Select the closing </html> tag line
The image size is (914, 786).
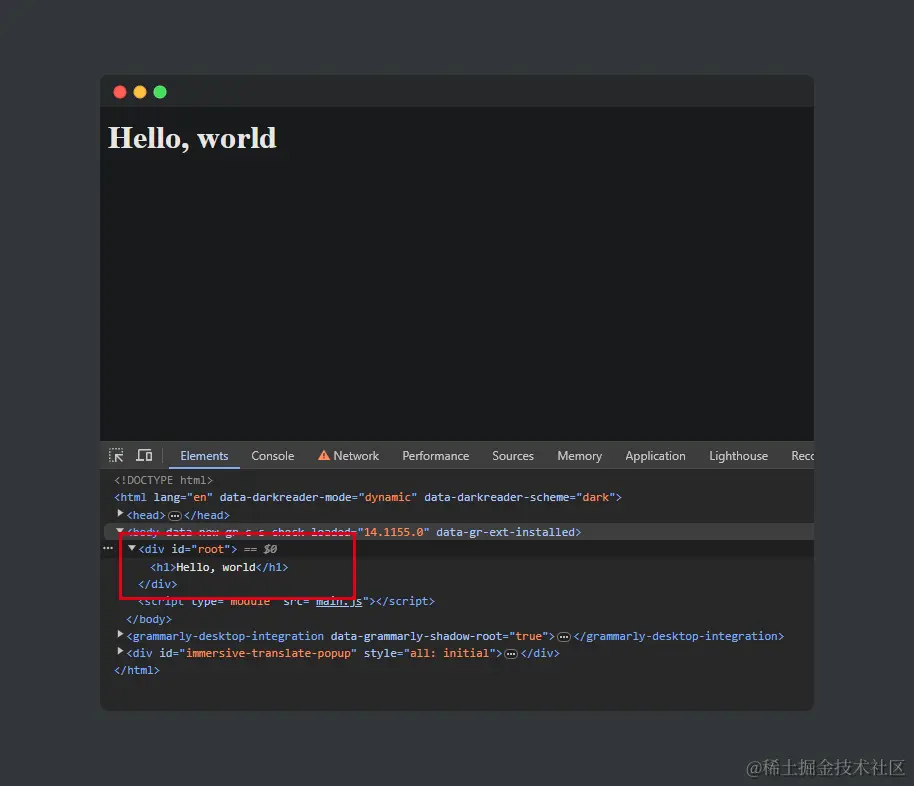pyautogui.click(x=137, y=671)
